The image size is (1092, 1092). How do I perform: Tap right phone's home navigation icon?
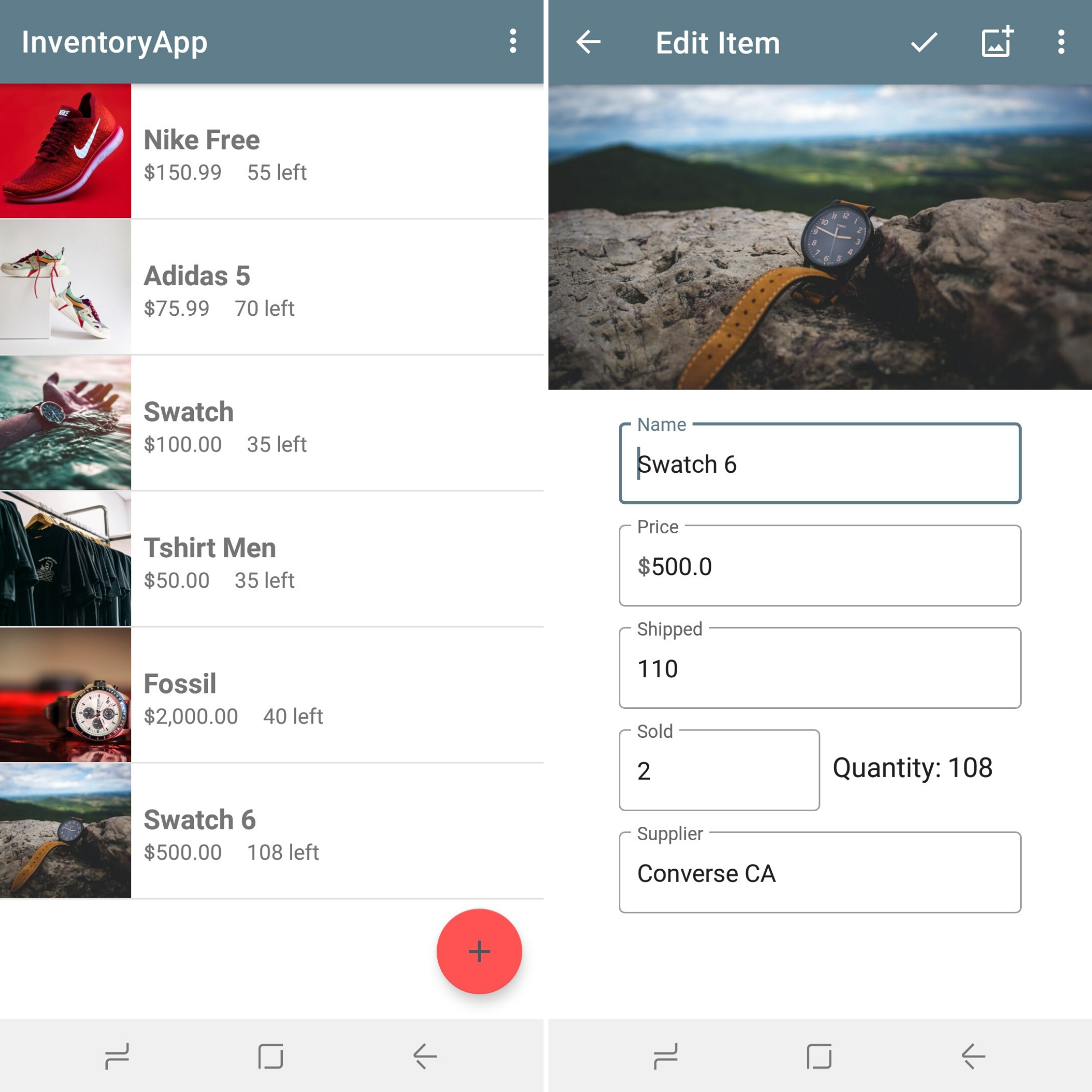coord(819,1056)
